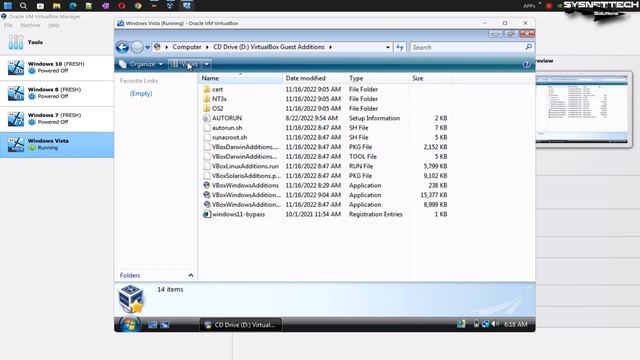The height and width of the screenshot is (360, 640).
Task: Click the Vista Start orb
Action: point(130,324)
